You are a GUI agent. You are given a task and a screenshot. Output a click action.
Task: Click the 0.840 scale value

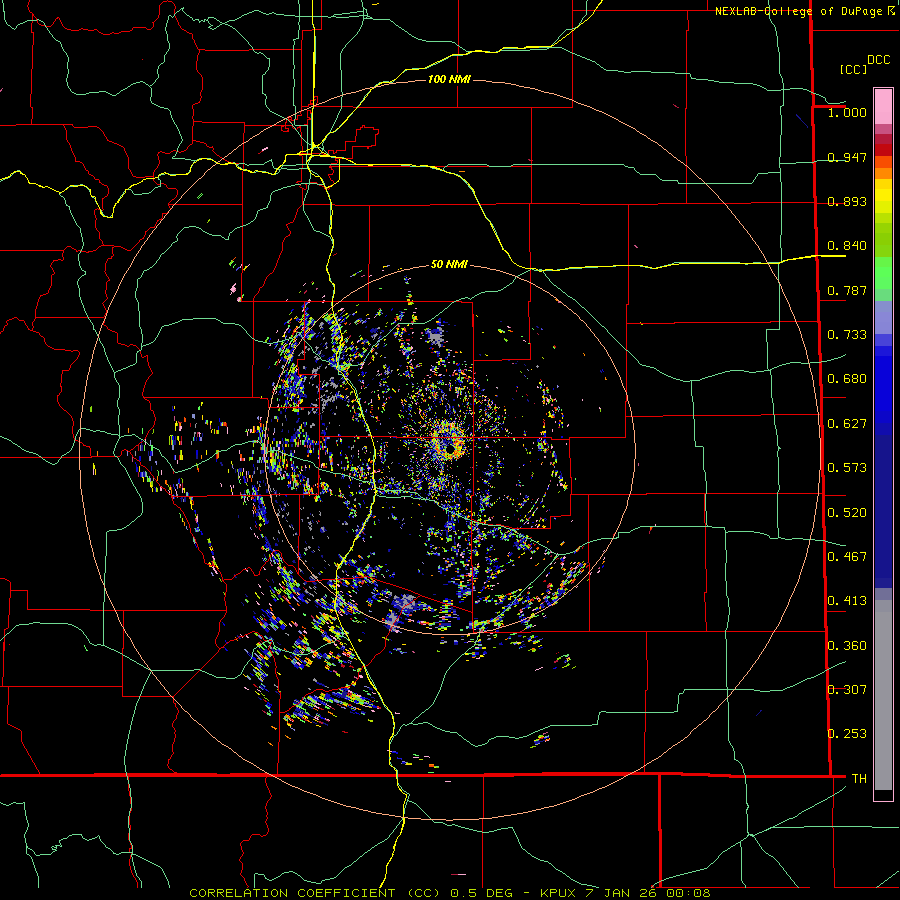pos(847,246)
